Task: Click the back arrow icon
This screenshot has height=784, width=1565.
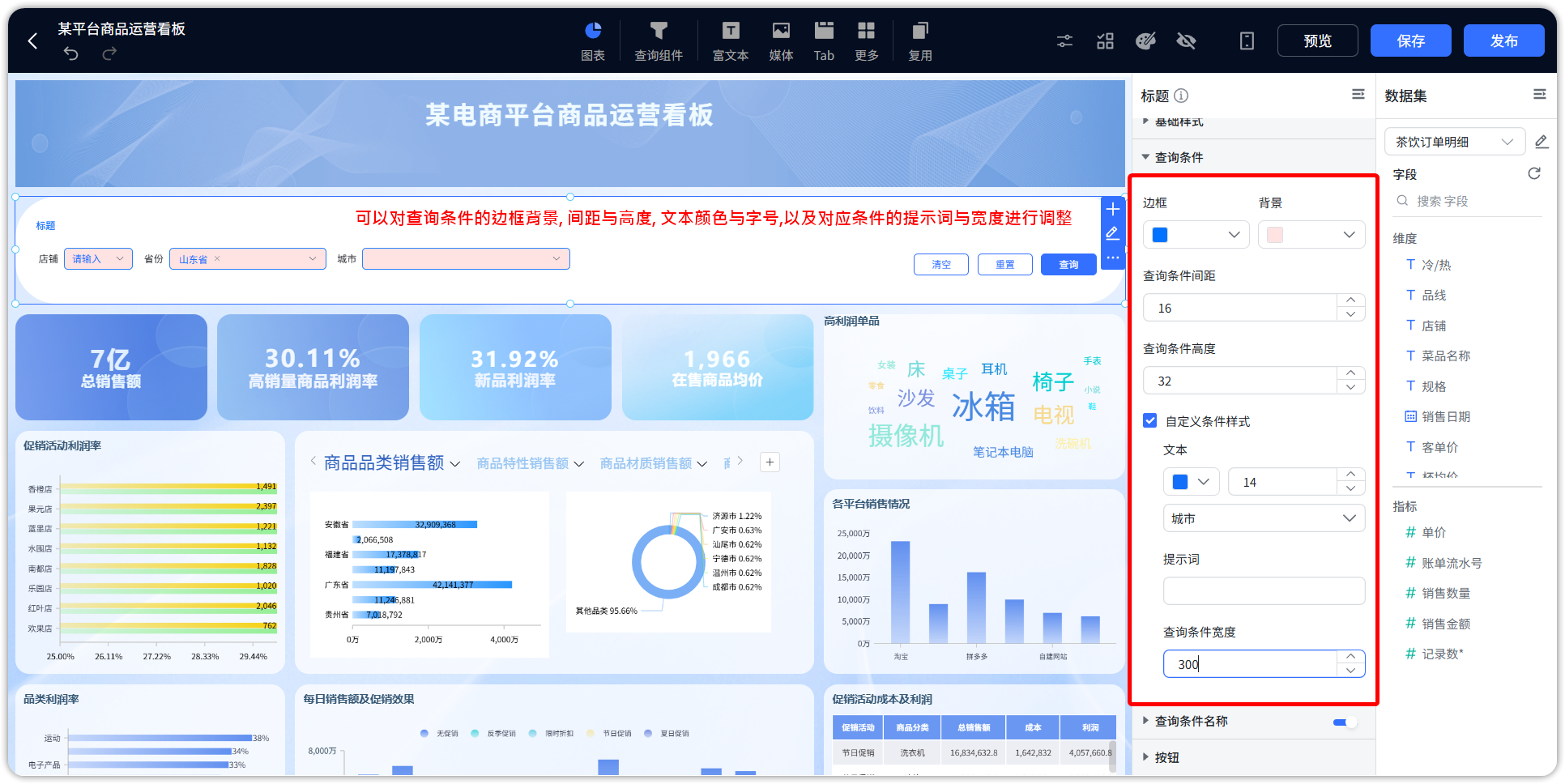Action: 32,40
